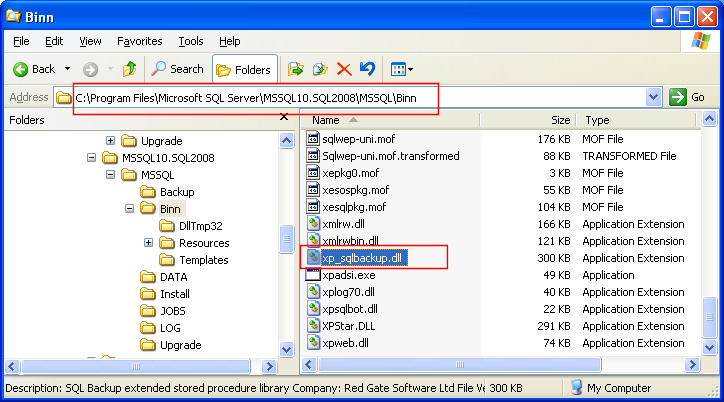Close the Folders pane
The width and height of the screenshot is (724, 402).
coord(285,120)
